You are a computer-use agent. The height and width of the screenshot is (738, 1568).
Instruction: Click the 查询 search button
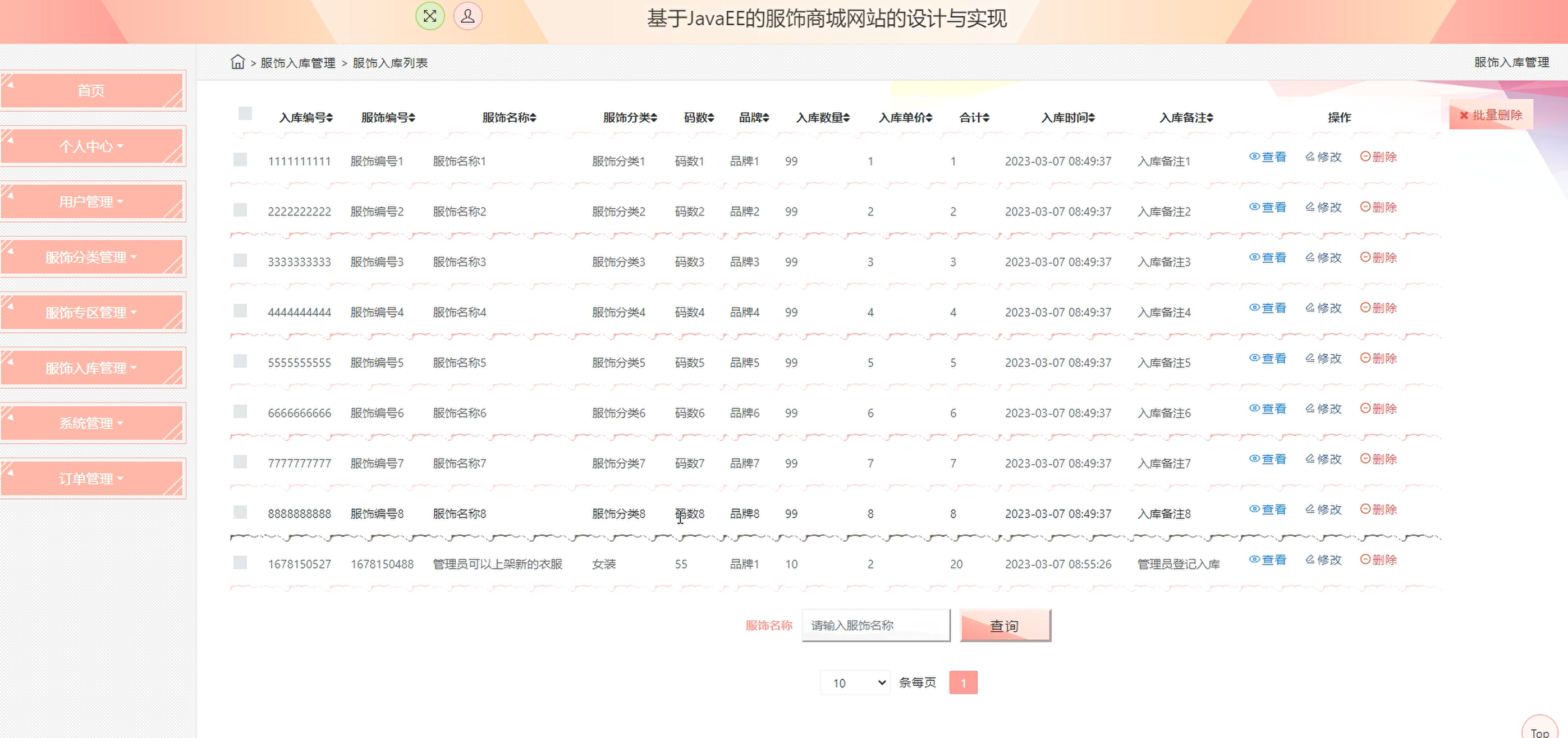click(1005, 625)
